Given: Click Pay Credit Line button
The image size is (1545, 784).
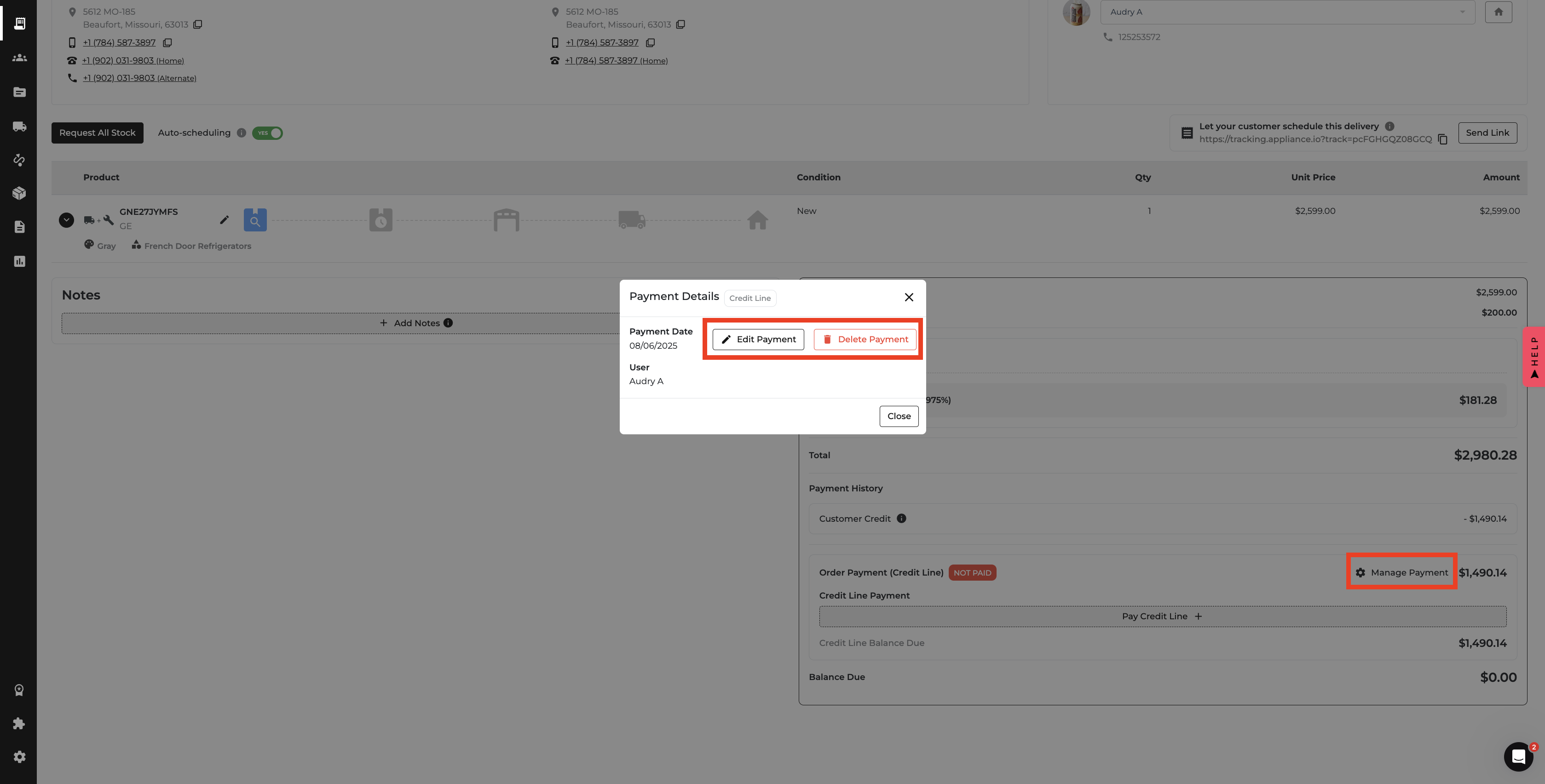Looking at the screenshot, I should point(1162,617).
